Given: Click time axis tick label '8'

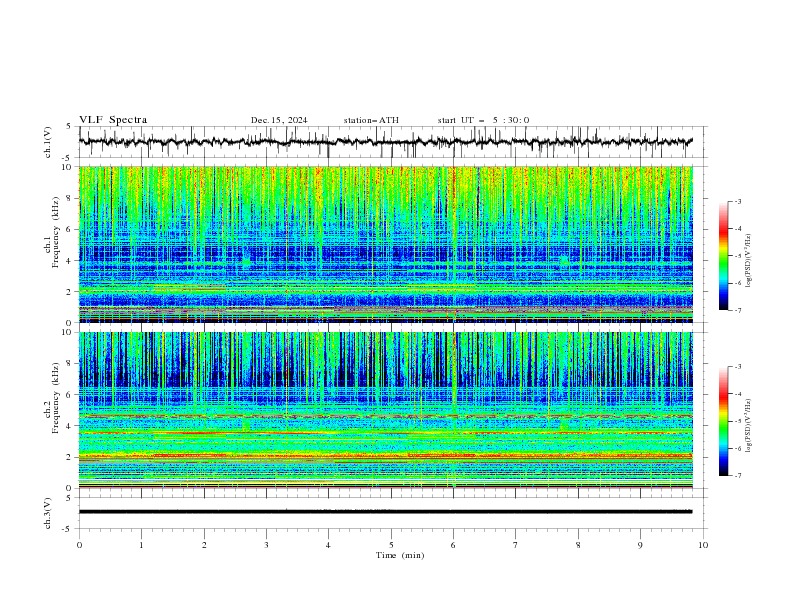Looking at the screenshot, I should (x=578, y=545).
